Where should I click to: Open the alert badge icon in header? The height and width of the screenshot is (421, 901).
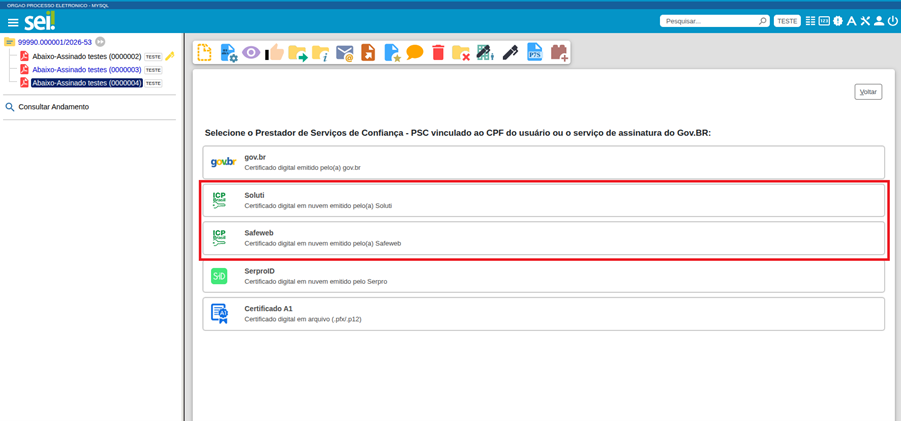[x=838, y=21]
